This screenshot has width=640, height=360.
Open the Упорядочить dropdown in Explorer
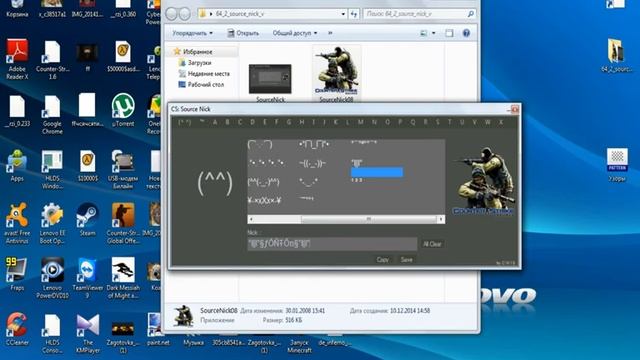coord(193,33)
